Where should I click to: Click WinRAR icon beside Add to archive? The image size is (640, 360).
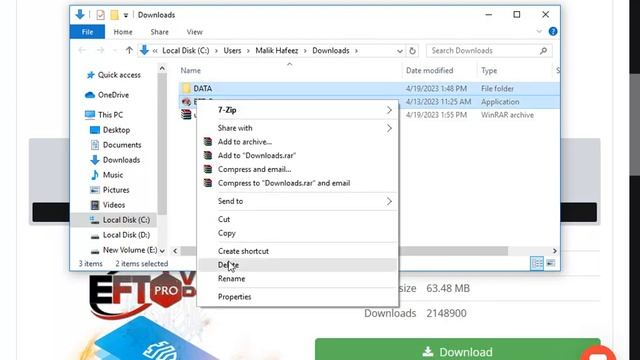pos(208,142)
